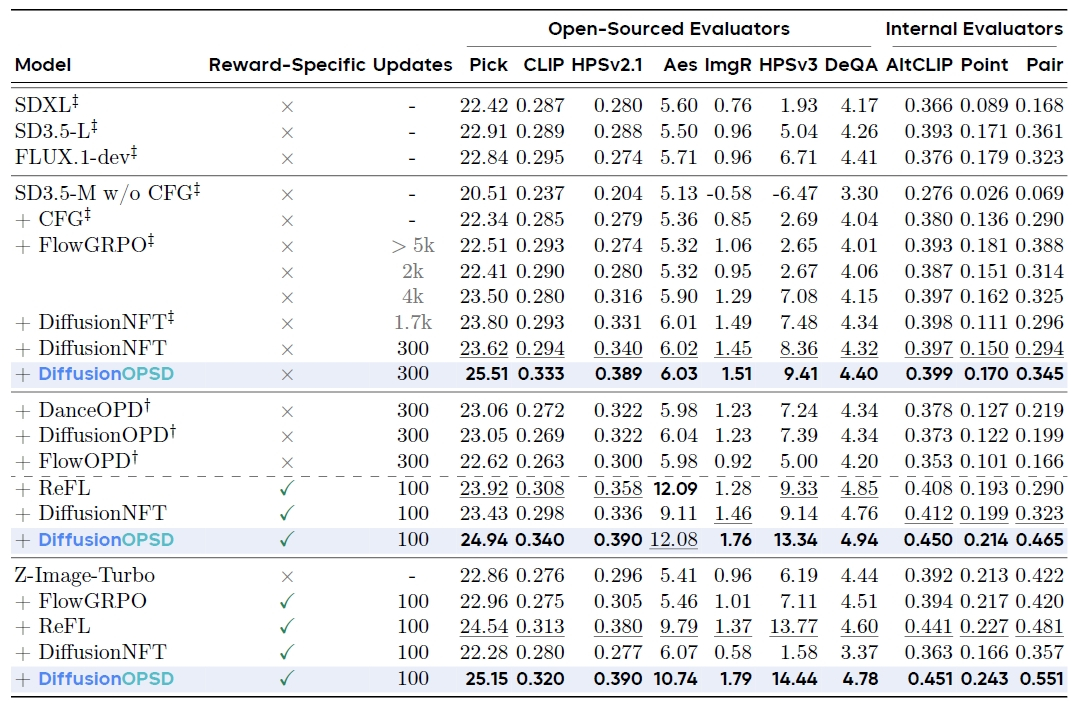
Task: Select the "Point" column header
Action: coord(985,64)
